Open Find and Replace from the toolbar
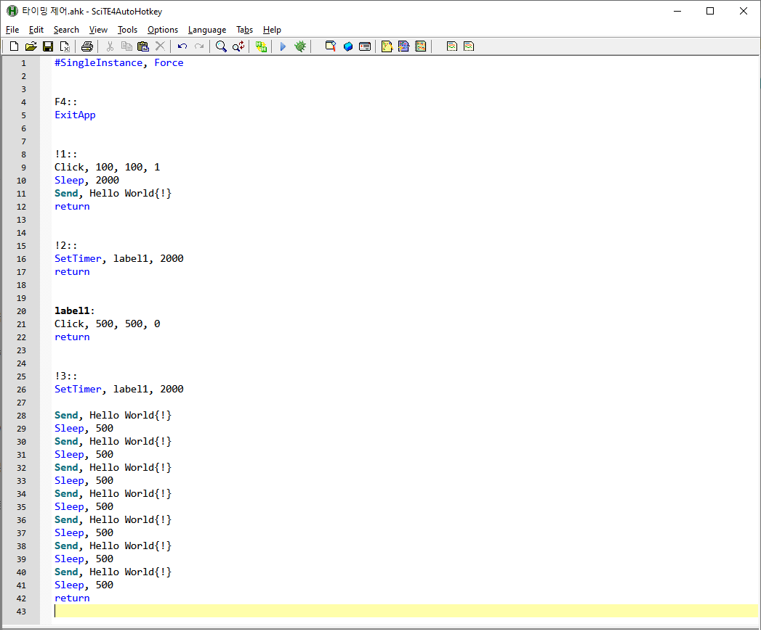Viewport: 761px width, 630px height. (x=238, y=47)
